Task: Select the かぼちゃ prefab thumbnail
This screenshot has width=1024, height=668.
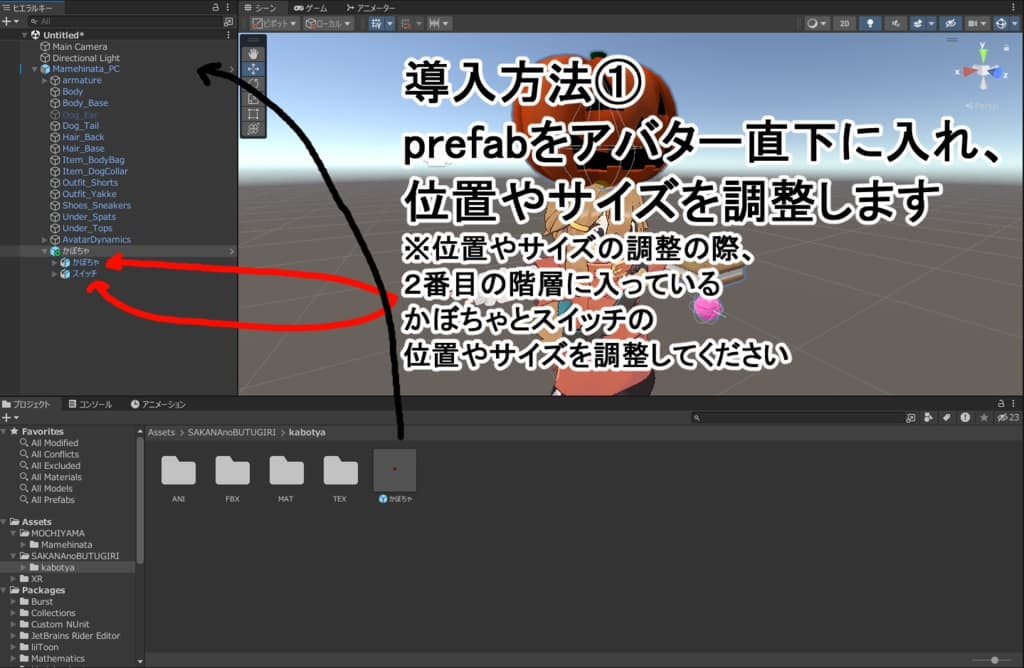Action: [395, 467]
